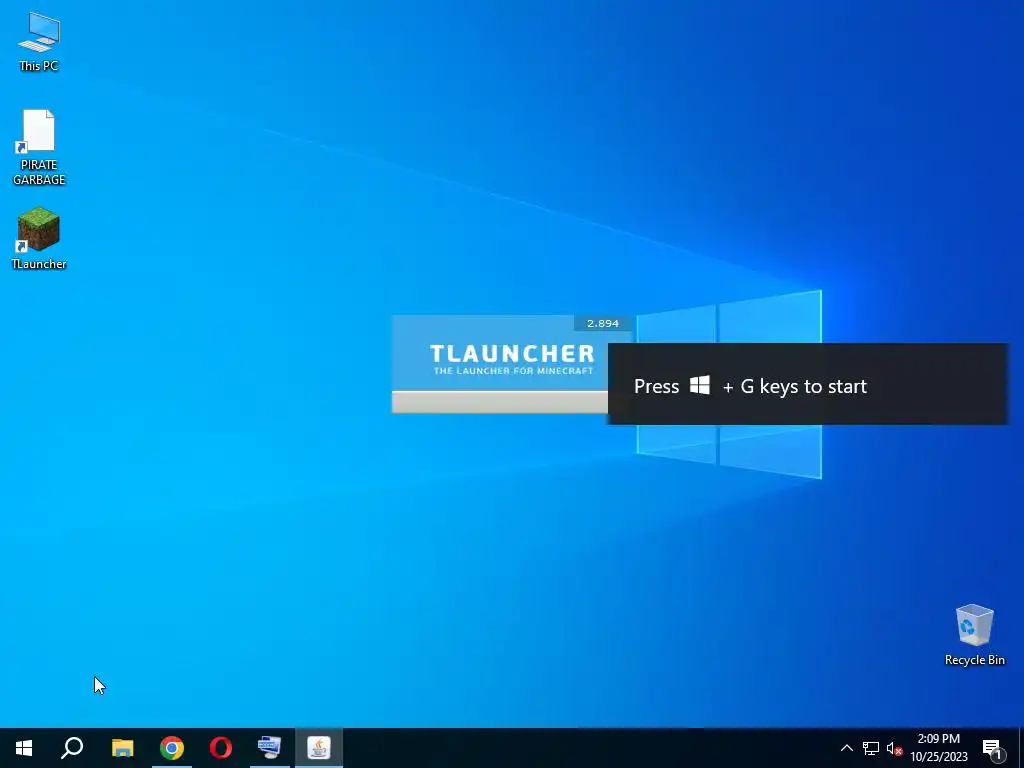Screen dimensions: 1024x768
Task: Open the Windows Start menu
Action: click(x=24, y=748)
